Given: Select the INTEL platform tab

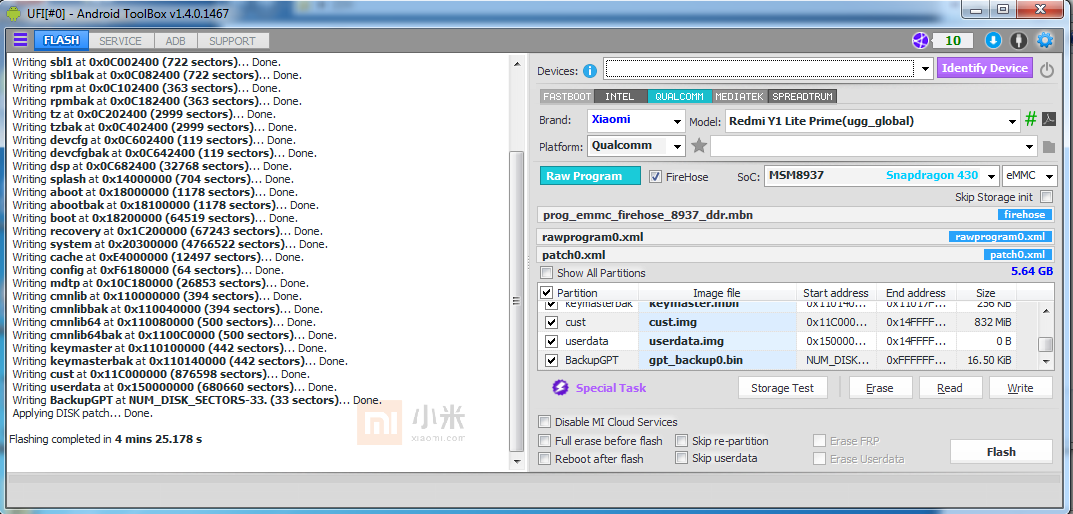Looking at the screenshot, I should click(620, 97).
